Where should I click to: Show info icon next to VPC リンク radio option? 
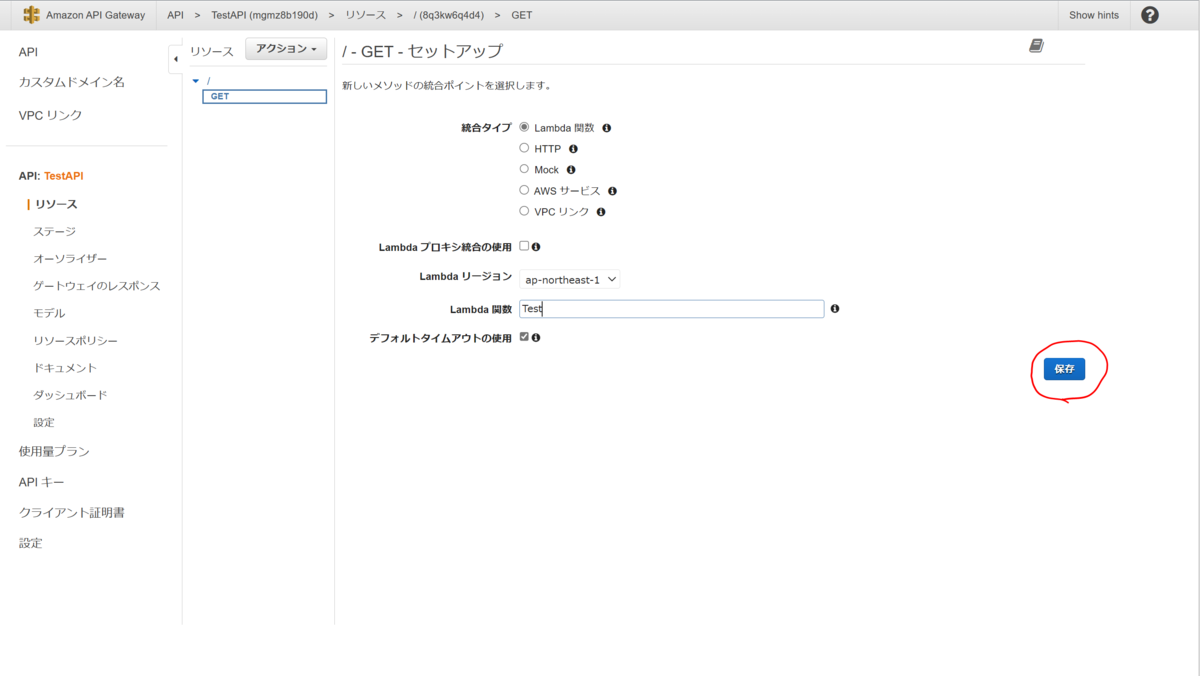[x=601, y=212]
